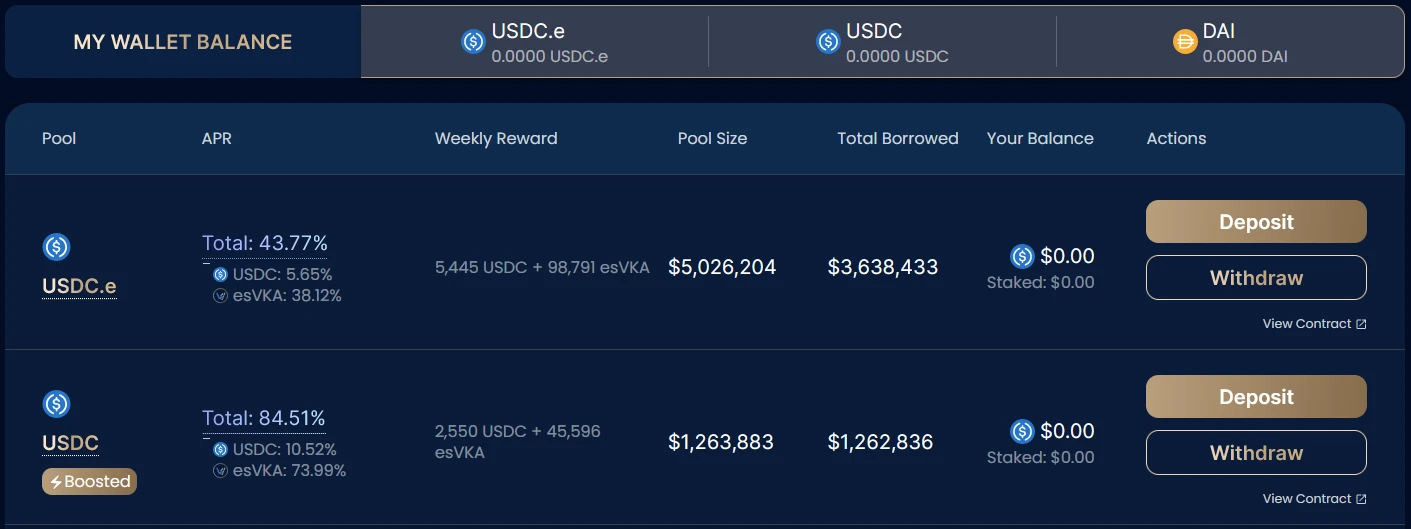Screen dimensions: 1411x529
Task: Click the small USDC icon in USDC pool APR
Action: tap(220, 450)
